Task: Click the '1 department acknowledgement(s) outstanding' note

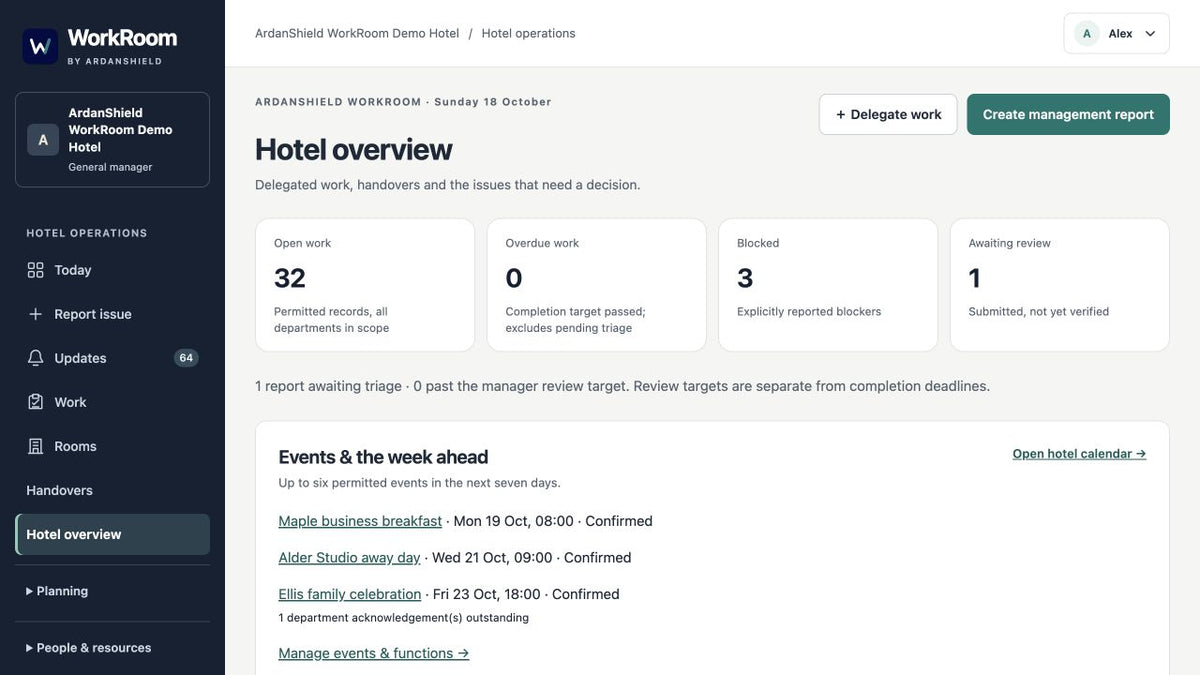Action: point(403,618)
